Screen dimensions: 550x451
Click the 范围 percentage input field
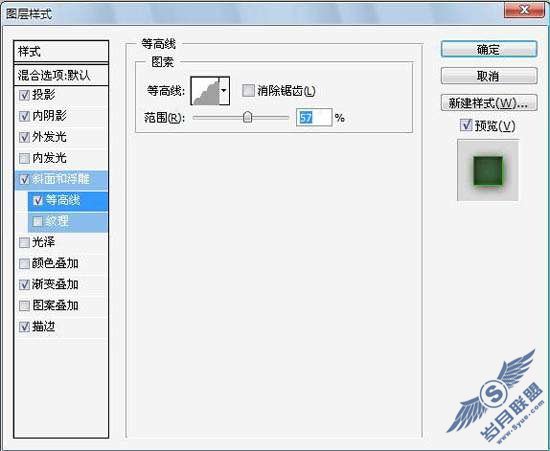(314, 117)
